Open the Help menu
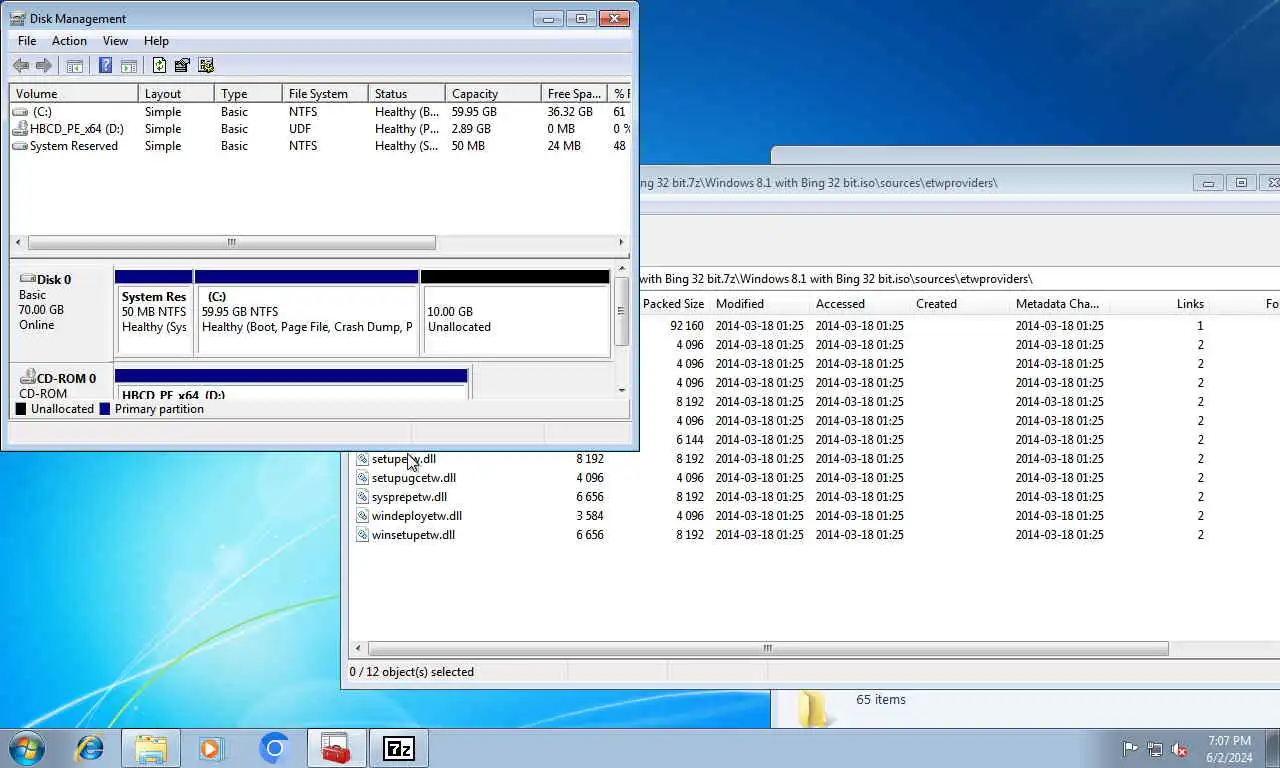Image resolution: width=1280 pixels, height=768 pixels. click(156, 41)
